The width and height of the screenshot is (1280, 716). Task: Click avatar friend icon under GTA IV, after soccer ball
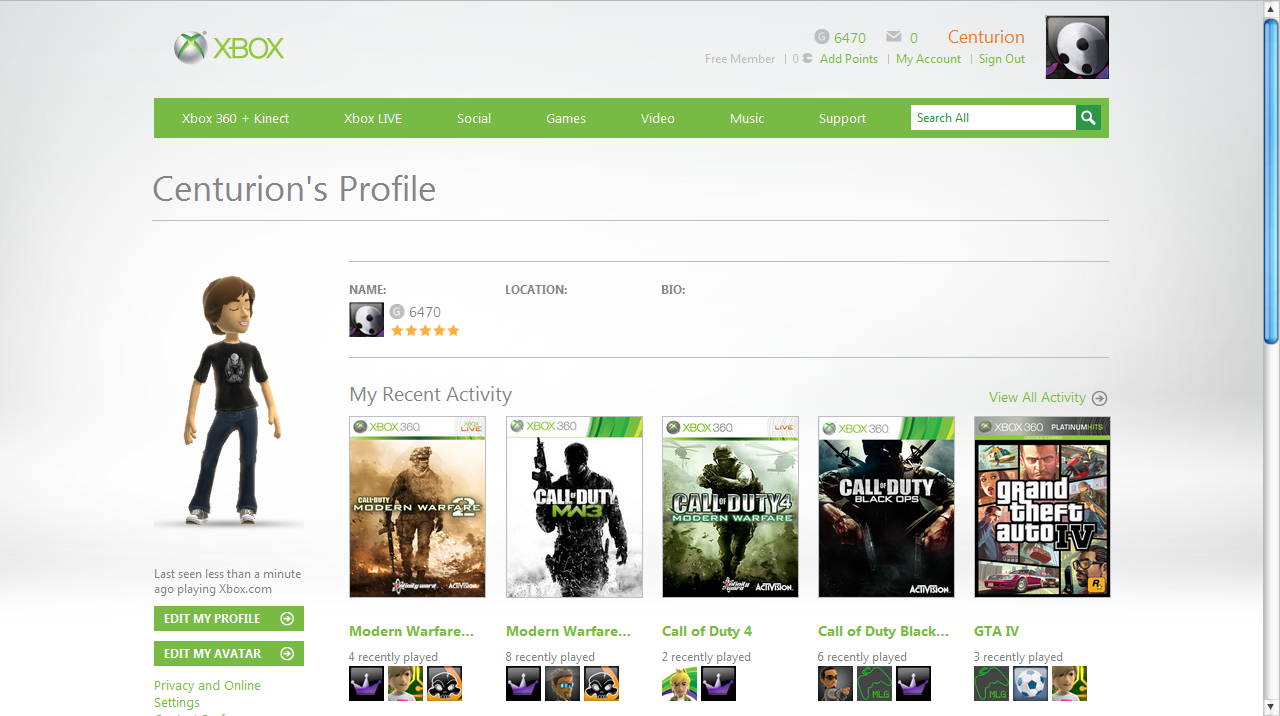(x=1069, y=684)
